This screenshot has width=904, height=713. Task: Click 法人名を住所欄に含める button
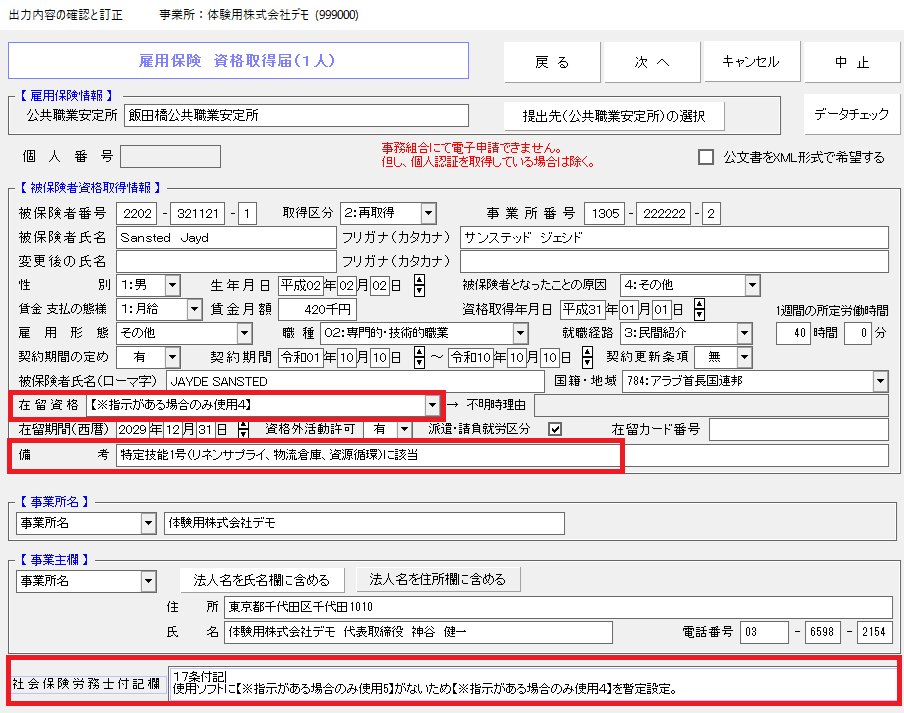(437, 579)
